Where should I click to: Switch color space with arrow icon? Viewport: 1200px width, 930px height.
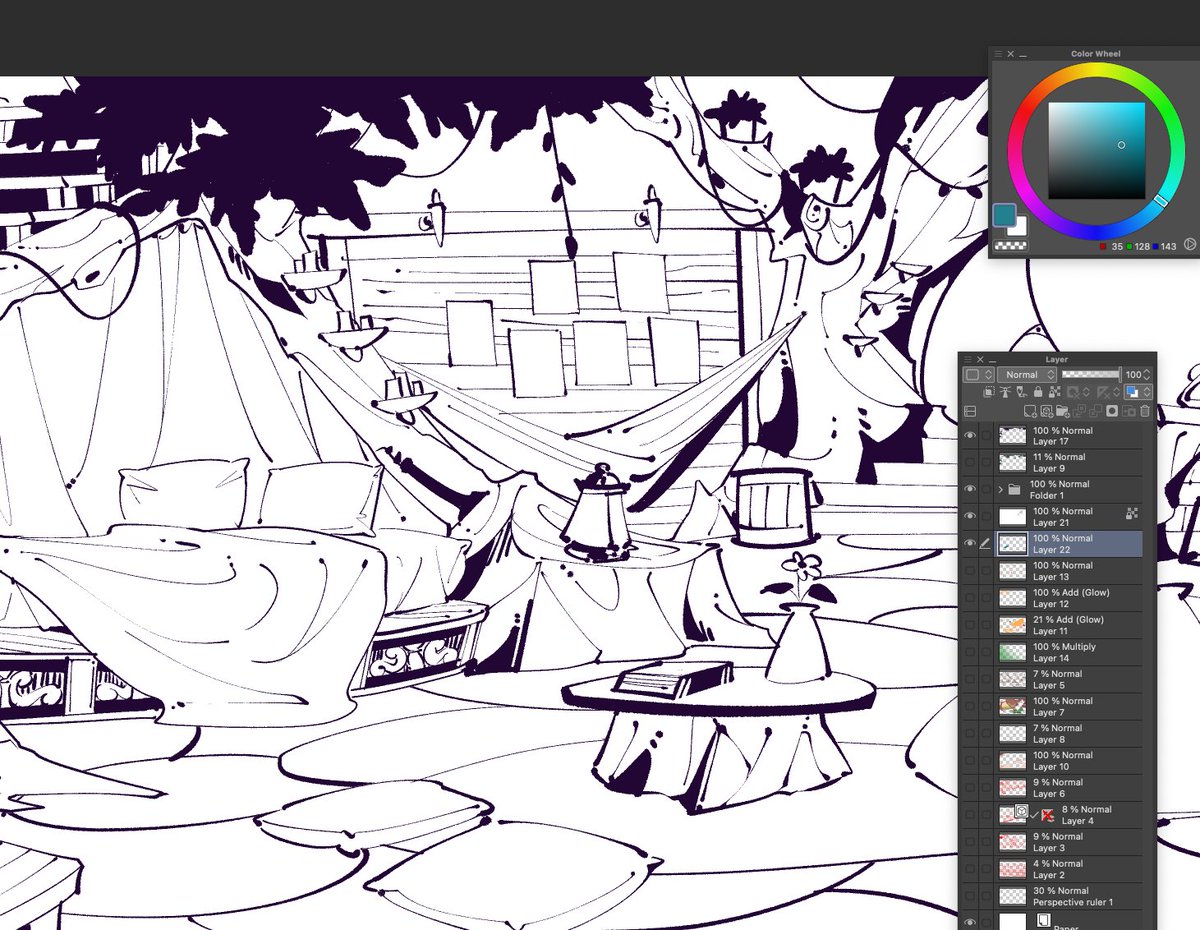pos(1190,244)
